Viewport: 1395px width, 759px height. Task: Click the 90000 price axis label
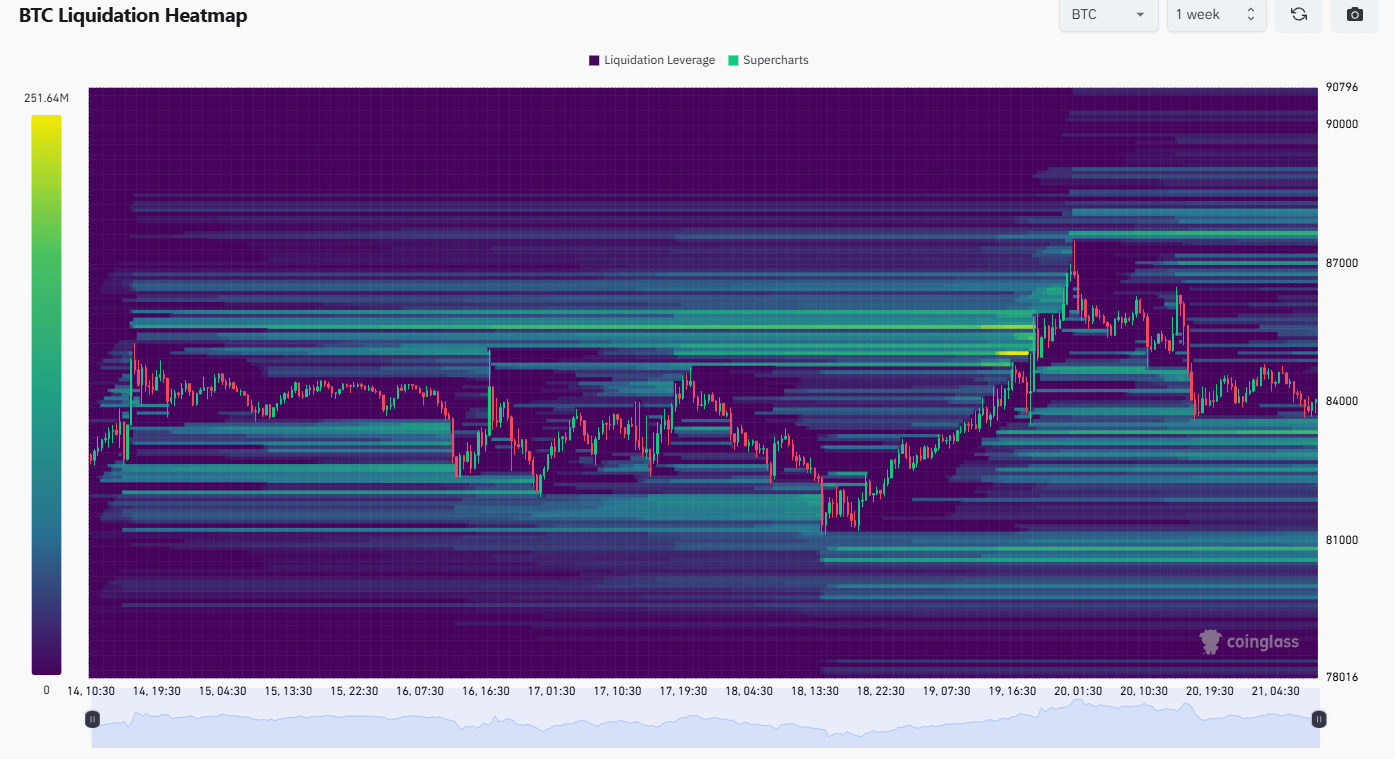1342,124
